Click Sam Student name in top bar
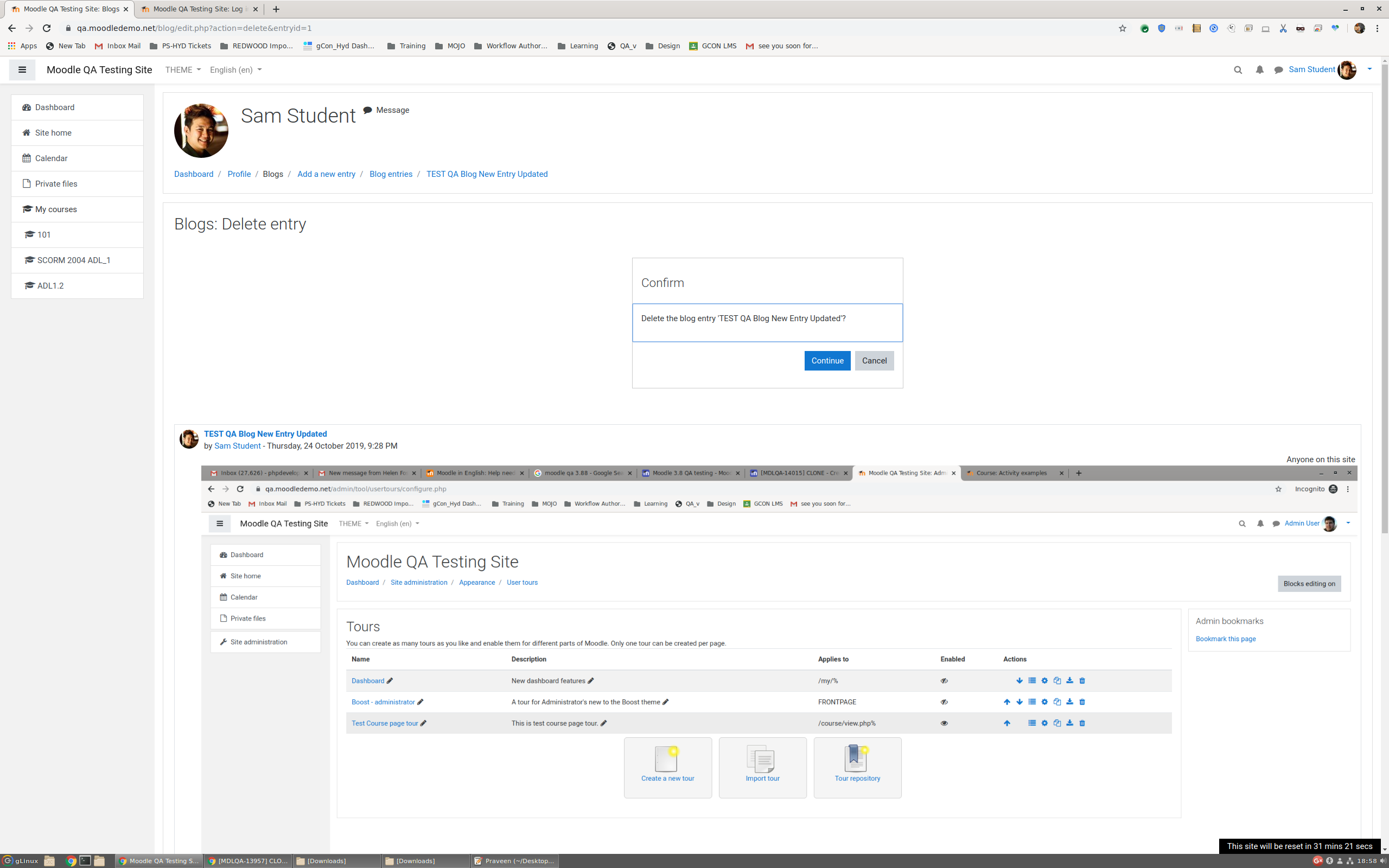 1311,69
